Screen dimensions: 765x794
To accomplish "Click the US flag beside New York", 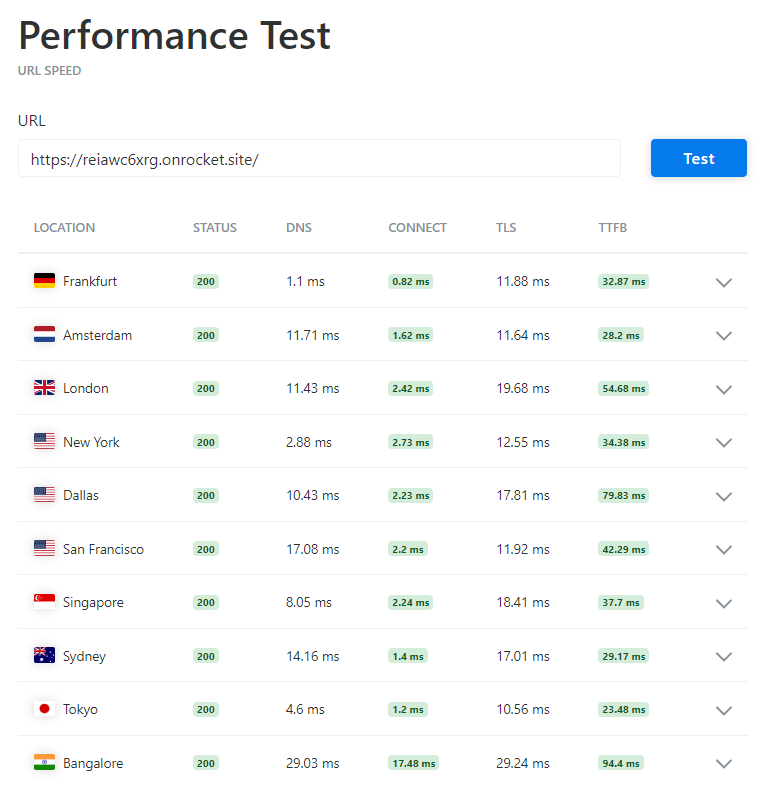I will [x=44, y=442].
